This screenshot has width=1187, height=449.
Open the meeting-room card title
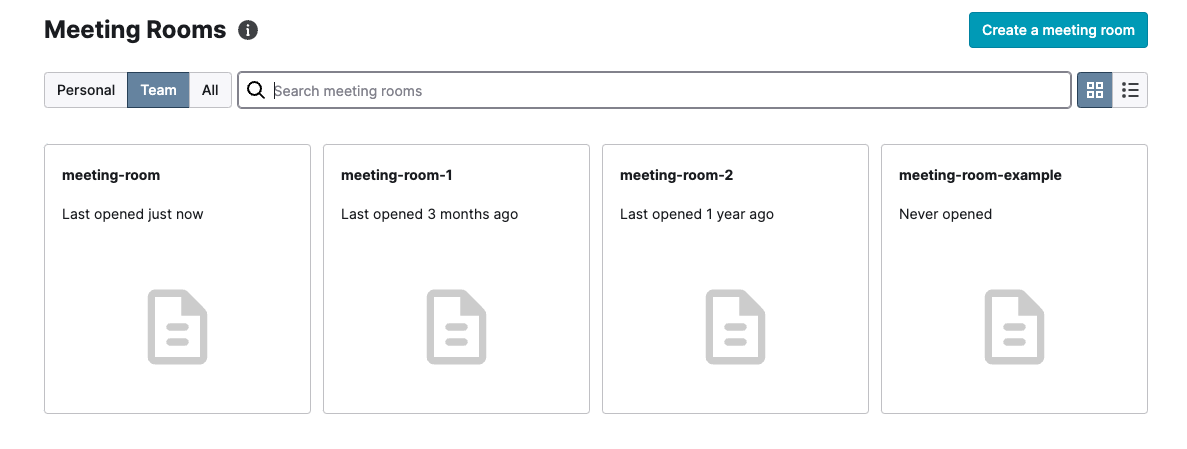[111, 175]
